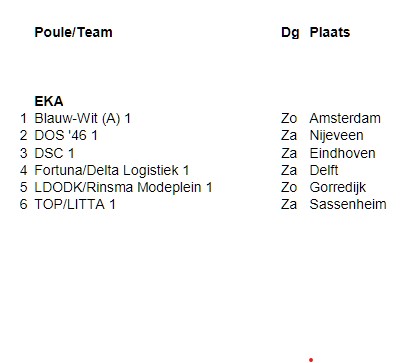Select team Blauw-Wit (A) 1
Image resolution: width=410 pixels, height=363 pixels.
[x=83, y=118]
